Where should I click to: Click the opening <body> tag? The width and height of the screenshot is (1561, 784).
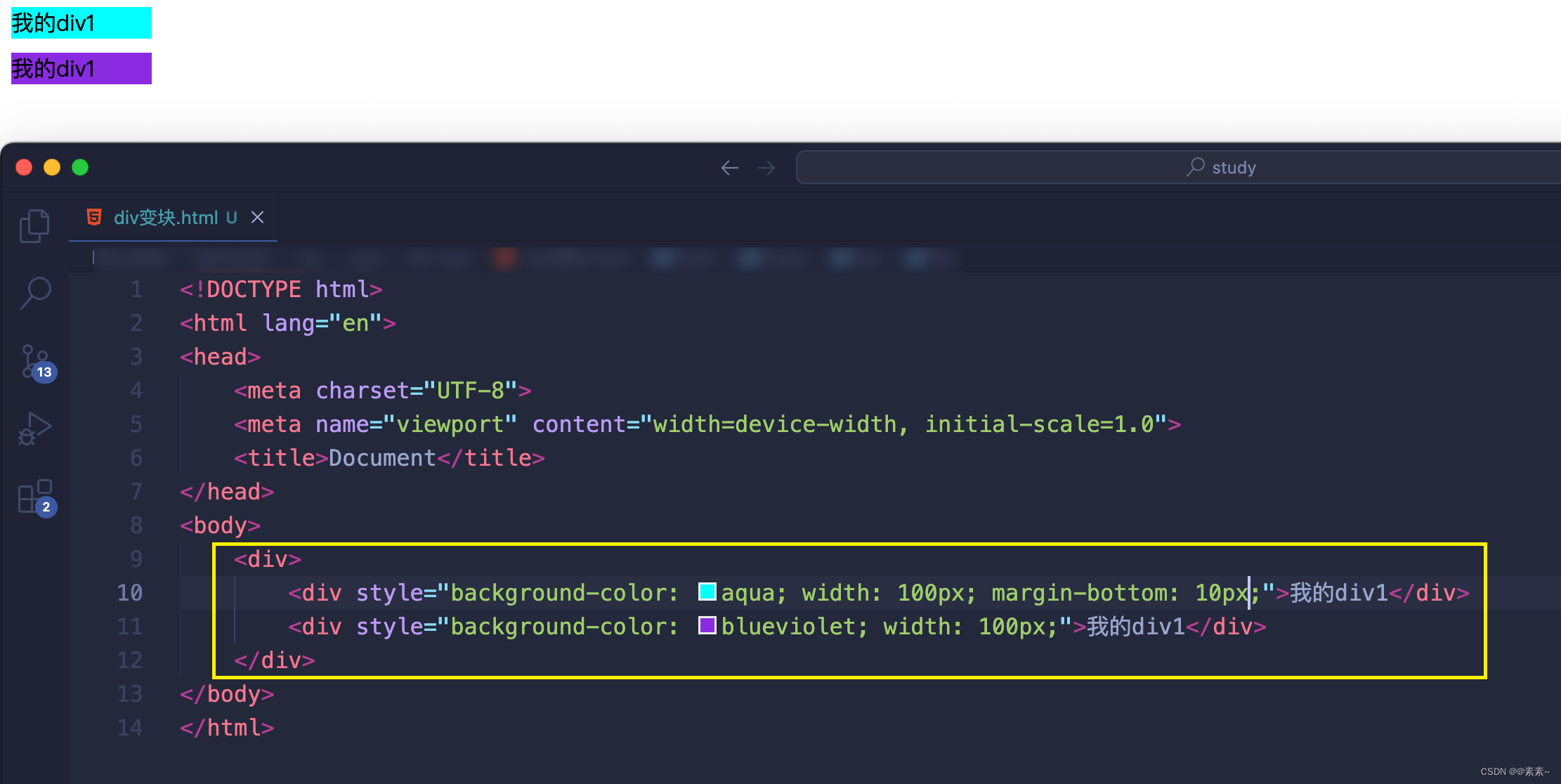point(220,525)
